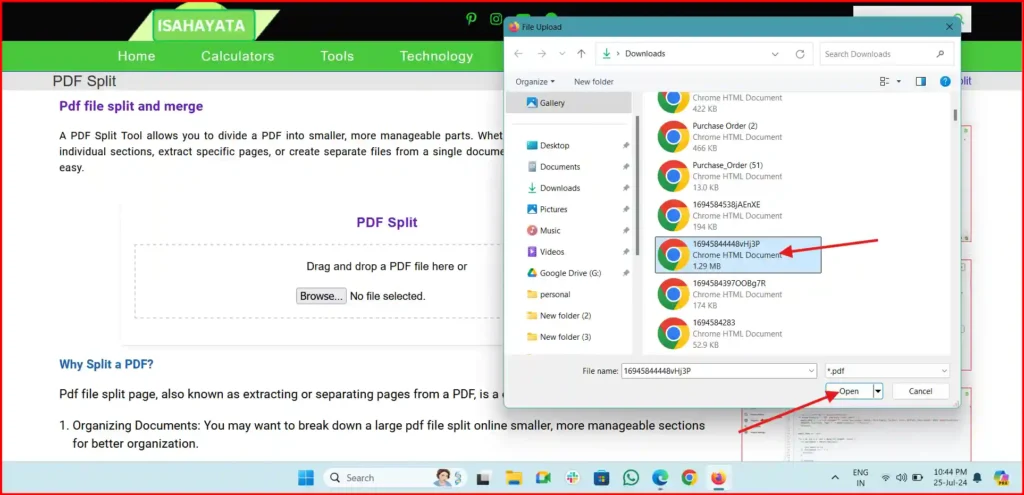Open the Organize menu

(535, 82)
